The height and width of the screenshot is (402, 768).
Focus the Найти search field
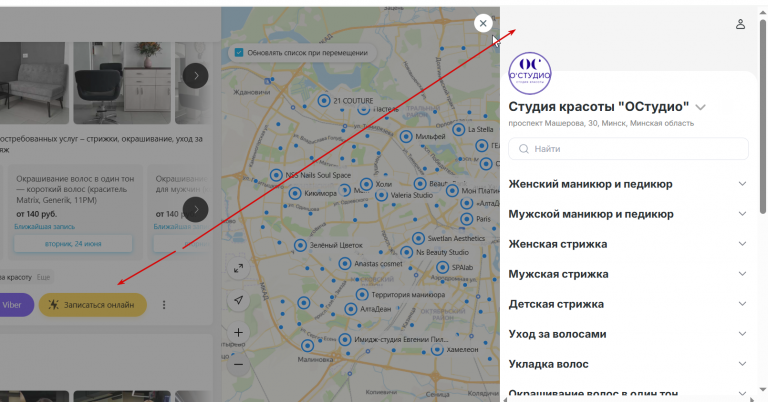tap(628, 149)
